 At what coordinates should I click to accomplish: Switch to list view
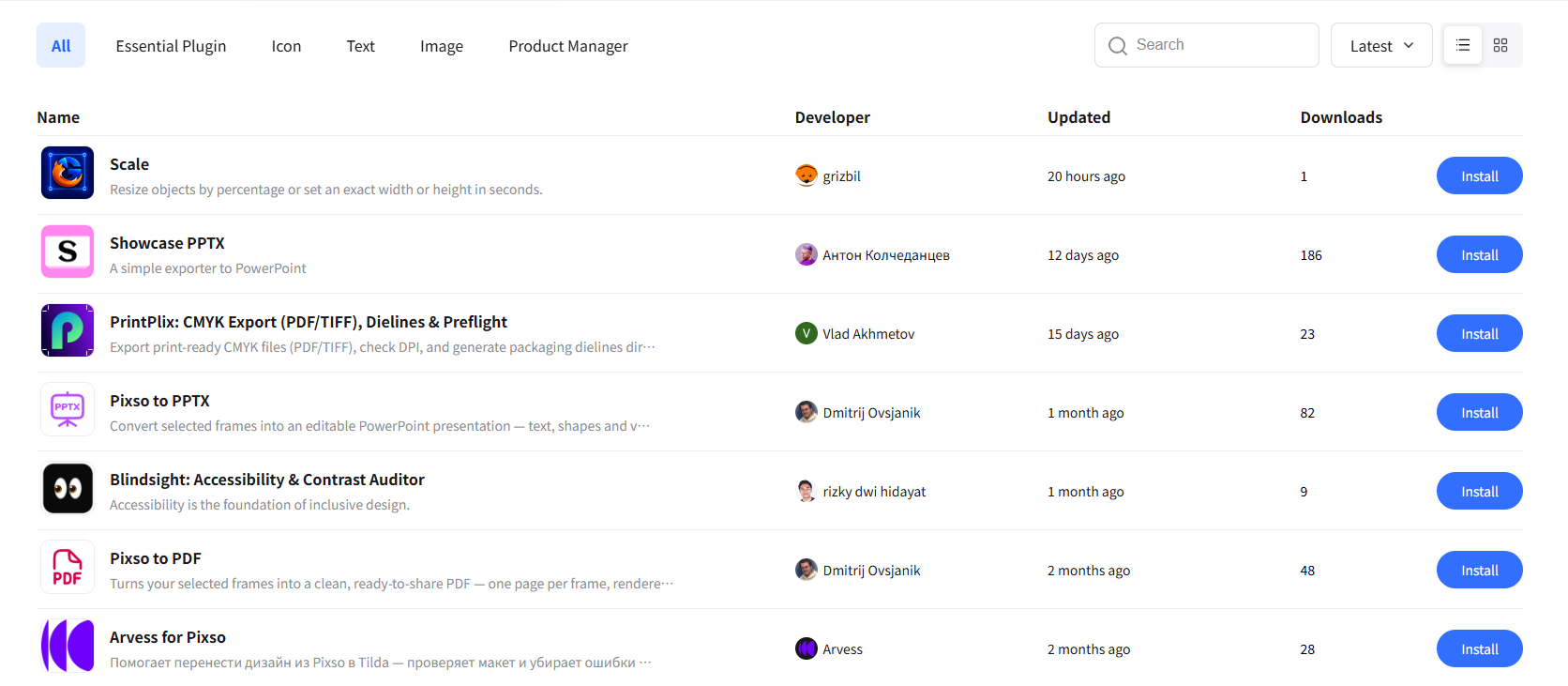(x=1463, y=45)
